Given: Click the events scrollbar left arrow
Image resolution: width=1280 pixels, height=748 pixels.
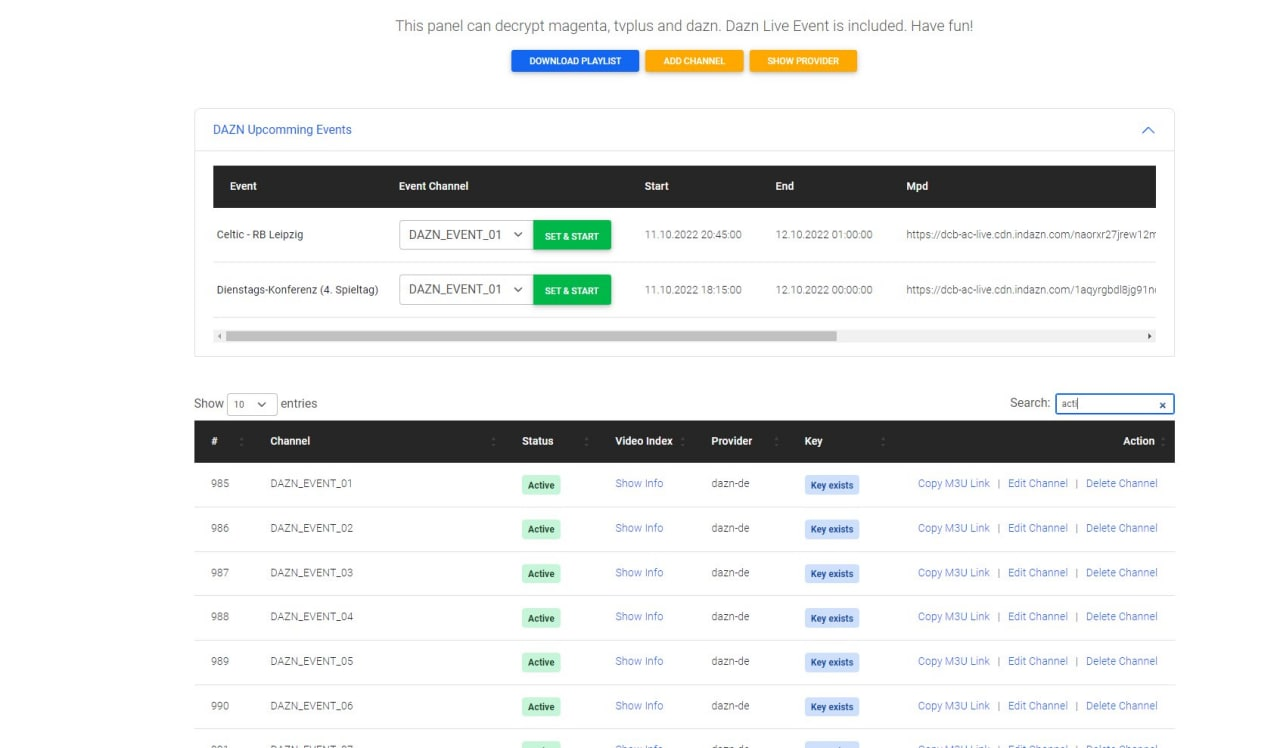Looking at the screenshot, I should coord(219,336).
